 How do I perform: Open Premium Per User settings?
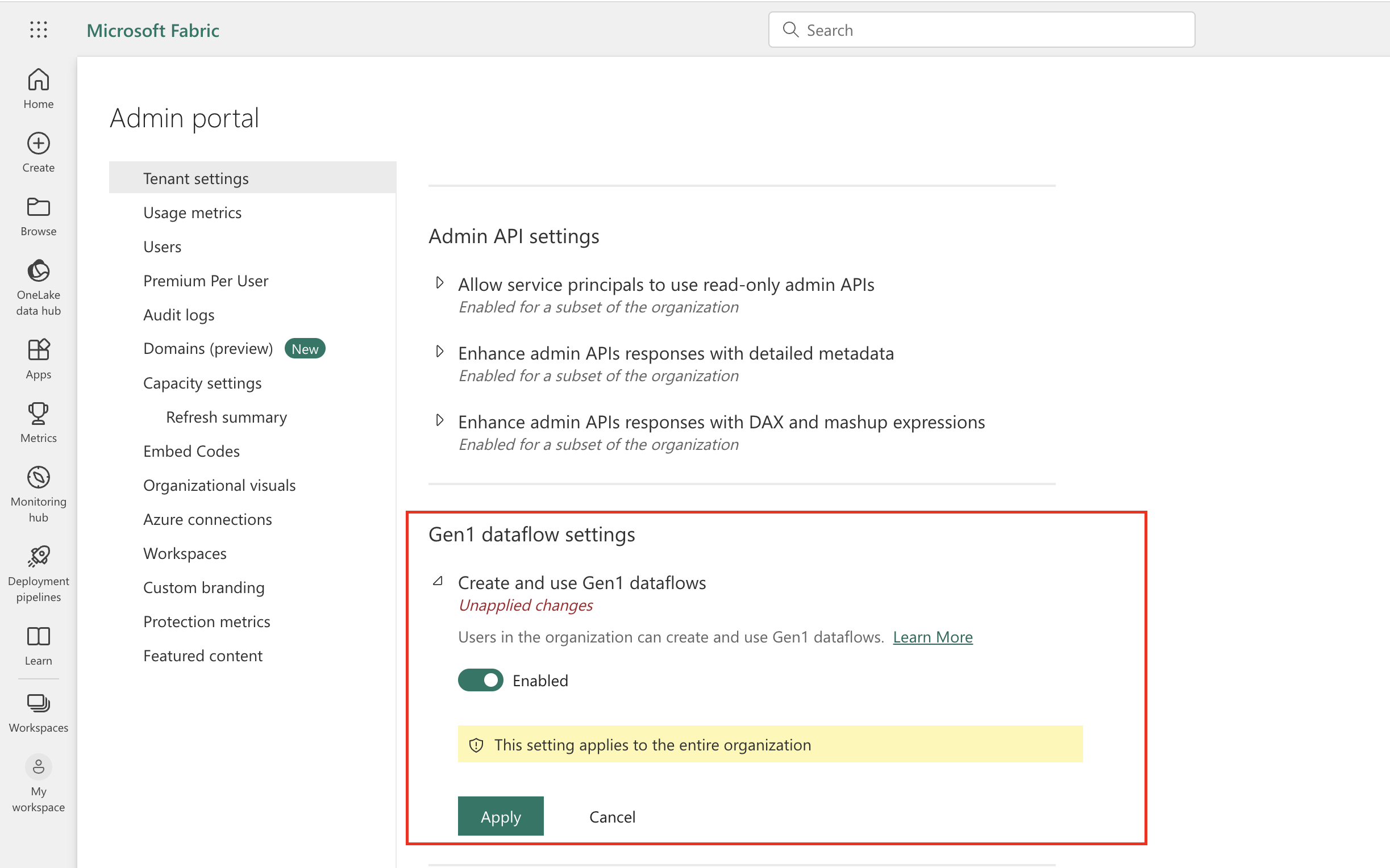206,281
